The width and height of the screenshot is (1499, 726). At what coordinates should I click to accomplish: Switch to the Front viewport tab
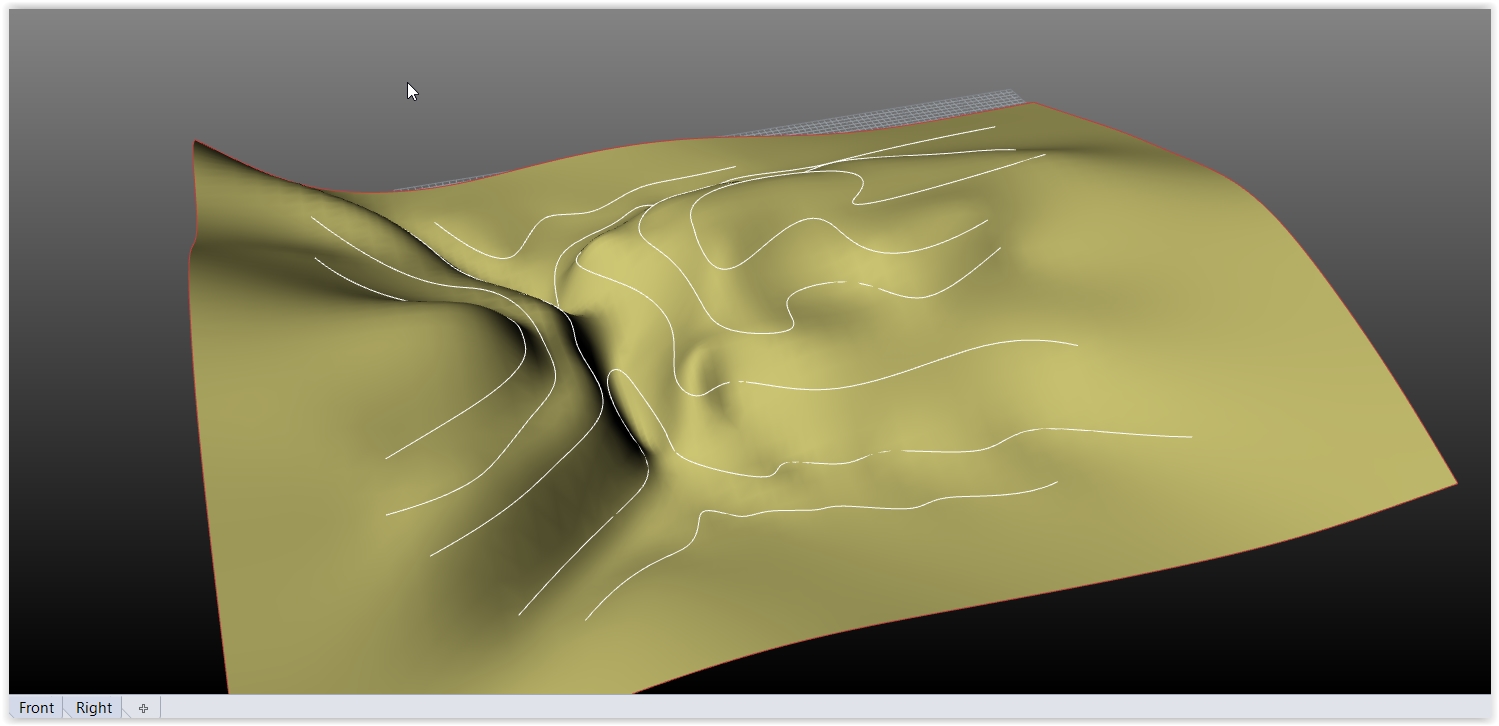tap(37, 707)
